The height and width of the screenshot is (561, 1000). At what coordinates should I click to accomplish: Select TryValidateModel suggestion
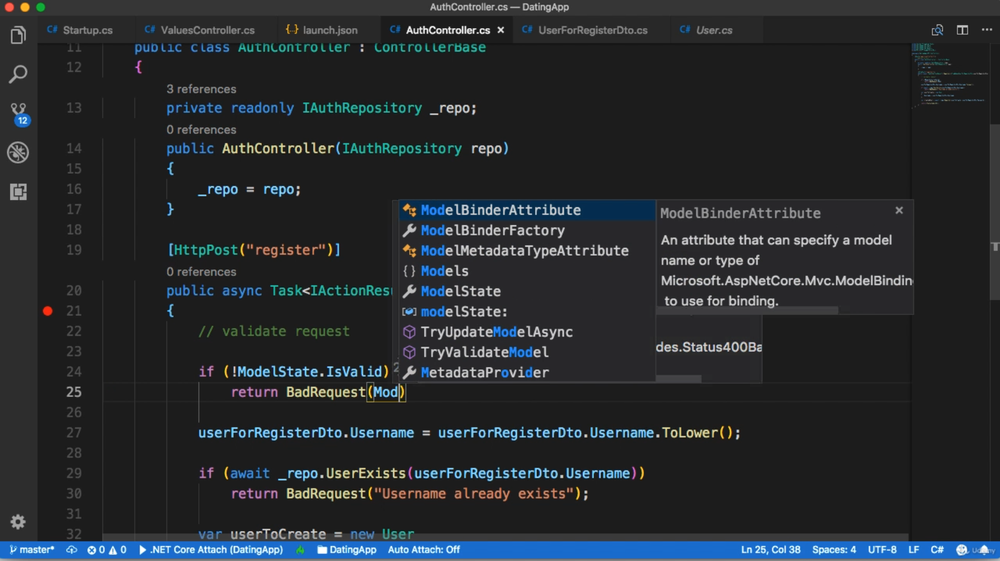pyautogui.click(x=527, y=353)
